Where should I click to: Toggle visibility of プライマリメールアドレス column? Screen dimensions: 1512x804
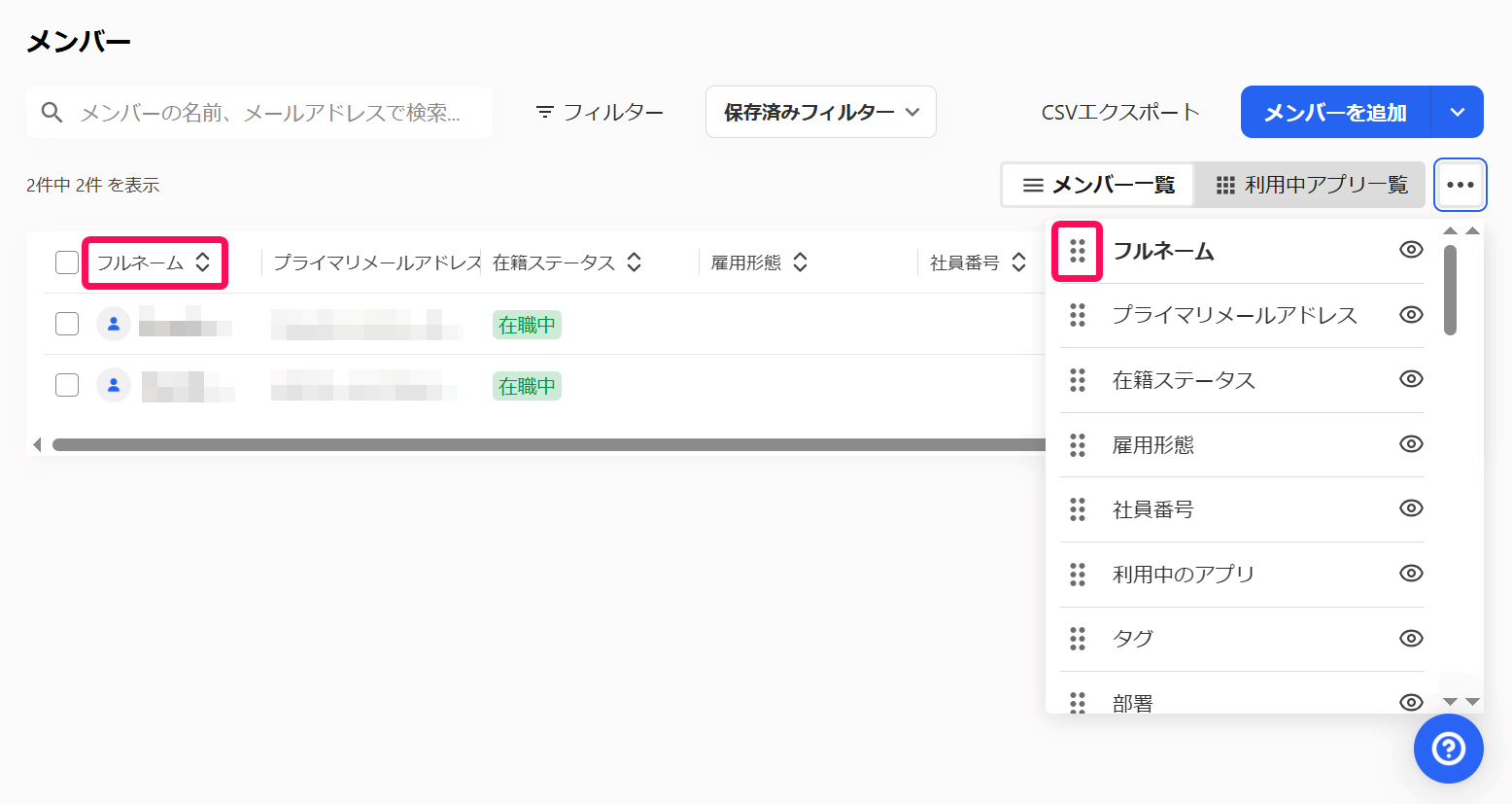coord(1411,315)
